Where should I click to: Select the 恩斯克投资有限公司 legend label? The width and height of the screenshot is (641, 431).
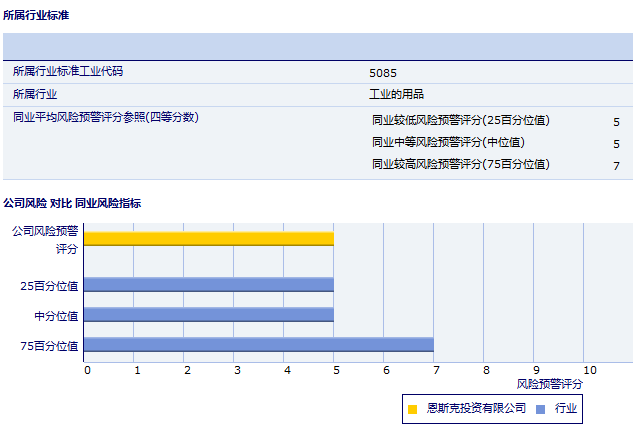[x=476, y=408]
